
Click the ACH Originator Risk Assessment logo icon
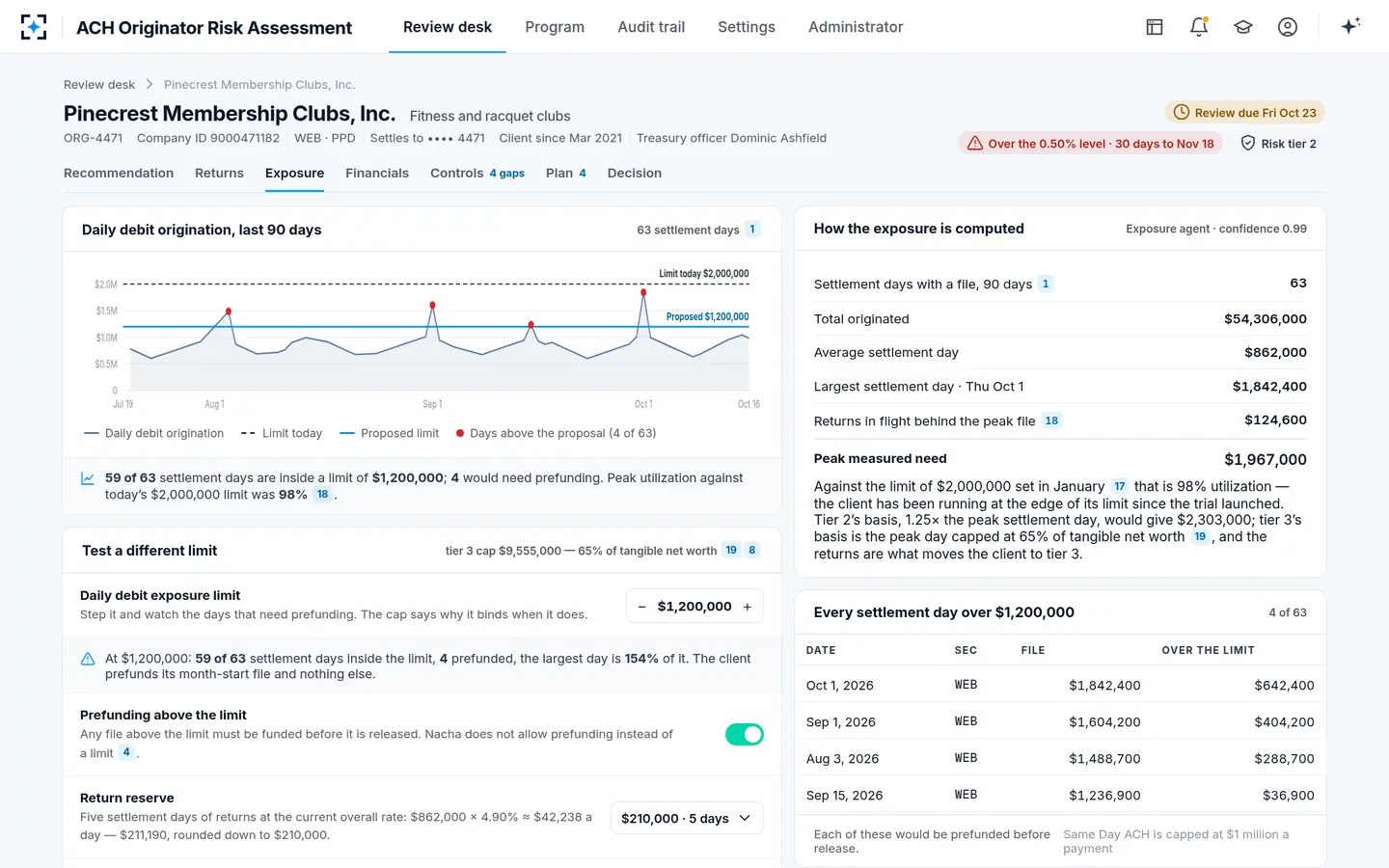[x=34, y=27]
